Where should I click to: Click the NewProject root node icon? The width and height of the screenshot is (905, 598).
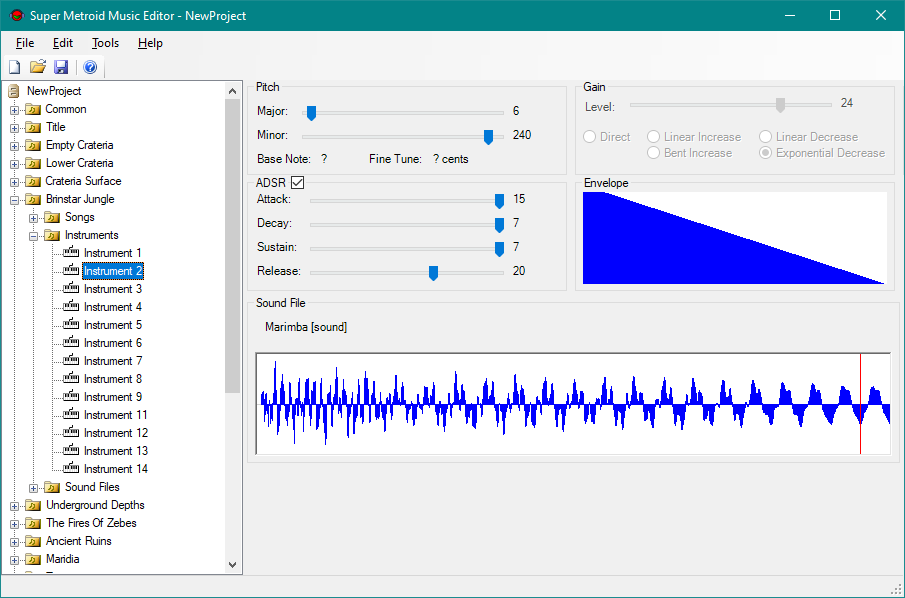[x=14, y=91]
